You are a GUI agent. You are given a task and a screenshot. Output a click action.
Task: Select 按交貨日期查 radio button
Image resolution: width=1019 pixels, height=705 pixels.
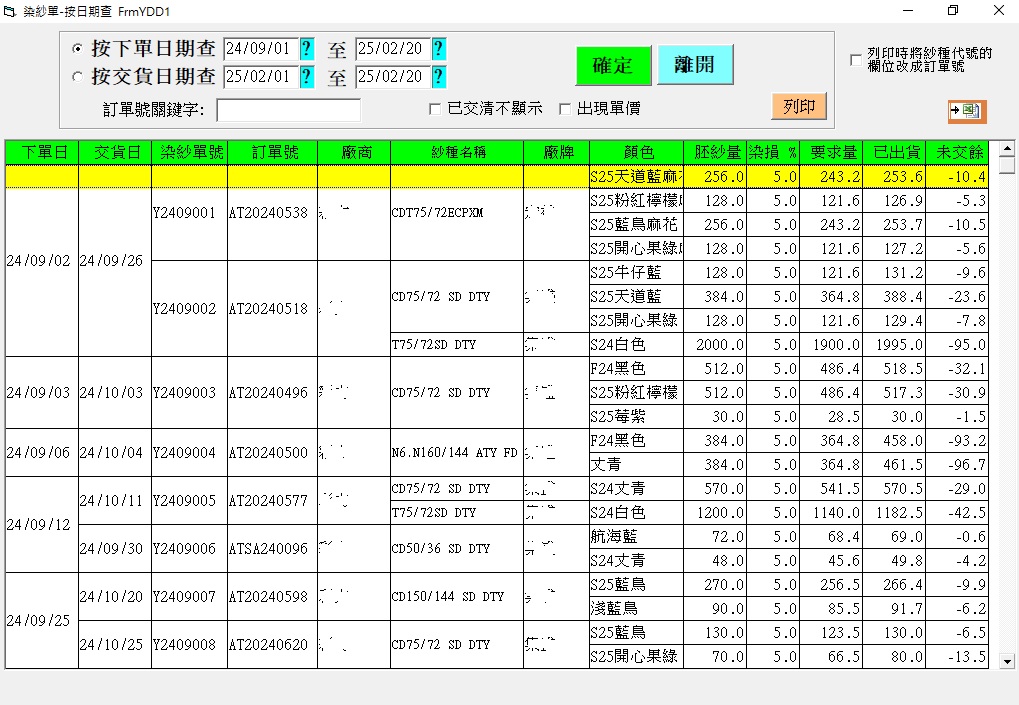tap(77, 77)
